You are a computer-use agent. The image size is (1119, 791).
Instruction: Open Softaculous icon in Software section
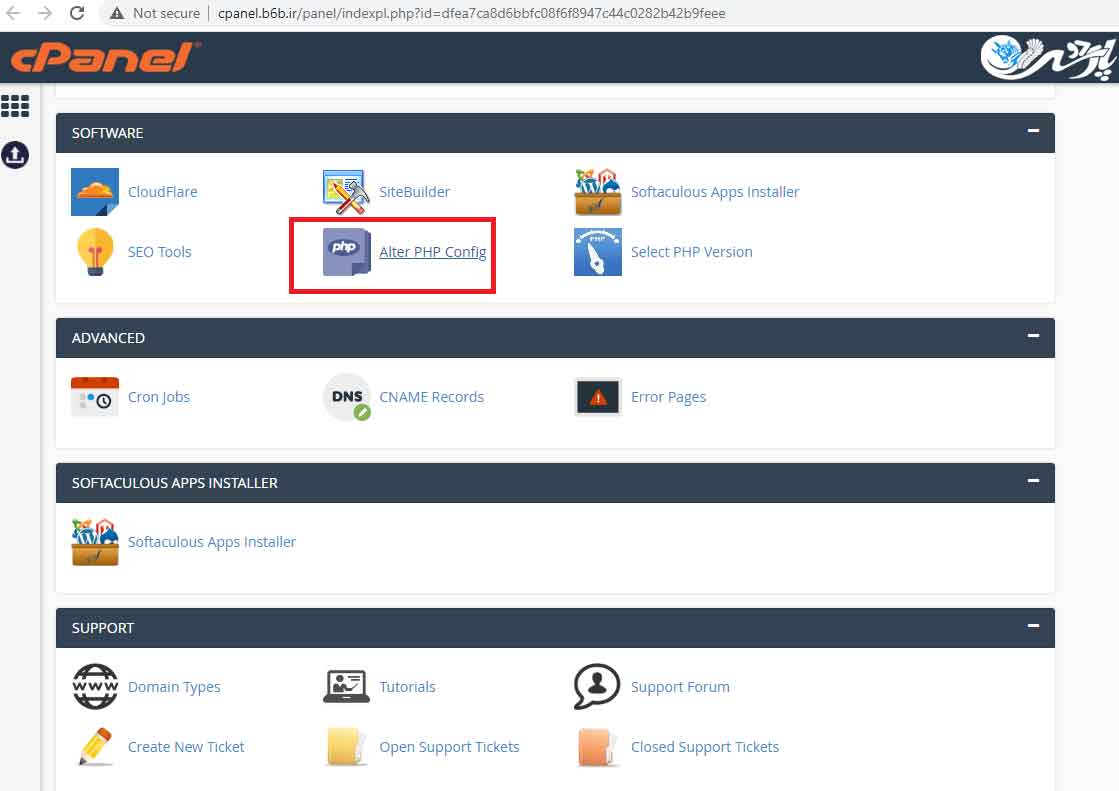click(x=598, y=191)
